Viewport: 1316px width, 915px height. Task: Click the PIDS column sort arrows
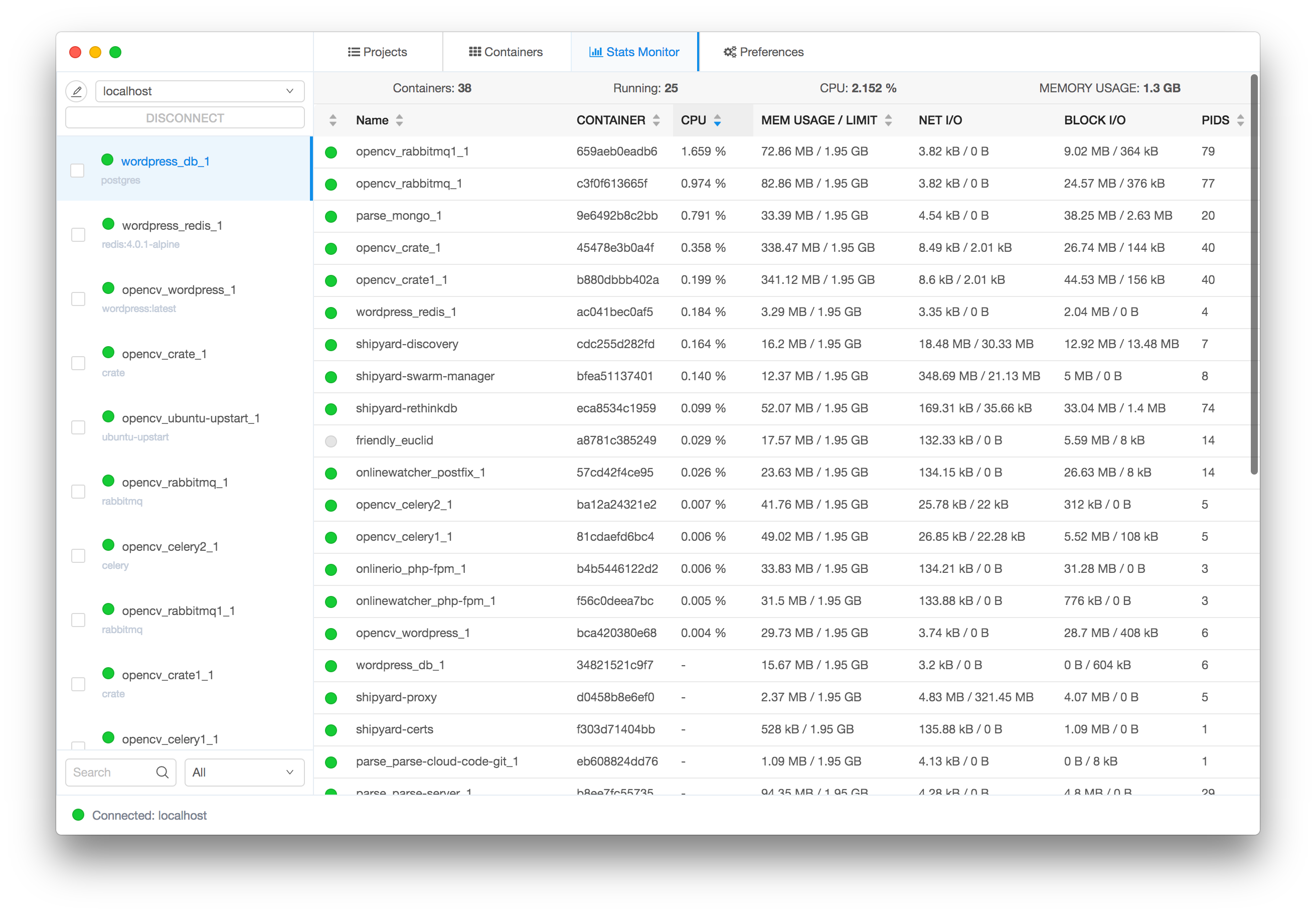pyautogui.click(x=1240, y=120)
